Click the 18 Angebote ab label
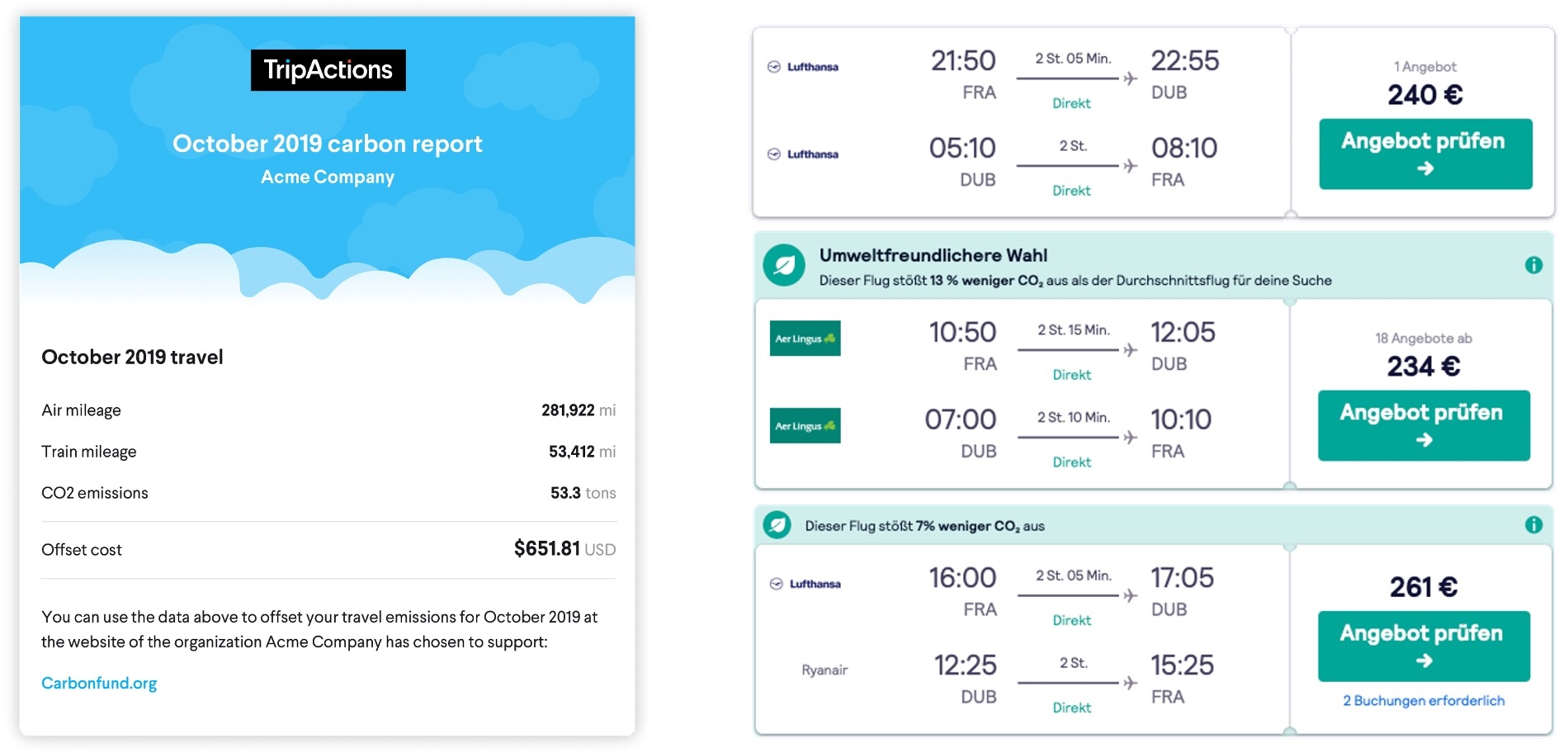This screenshot has height=753, width=1568. pos(1424,339)
